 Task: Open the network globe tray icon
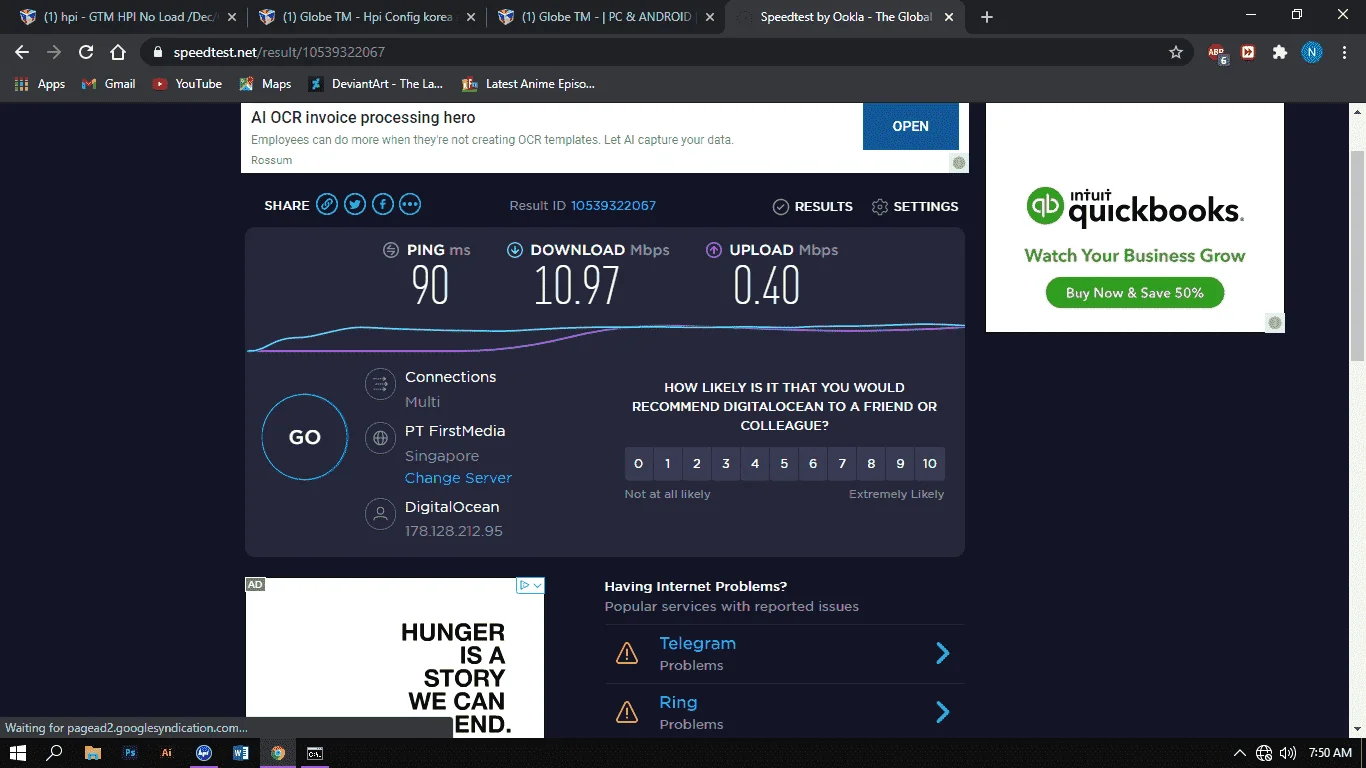coord(1264,753)
